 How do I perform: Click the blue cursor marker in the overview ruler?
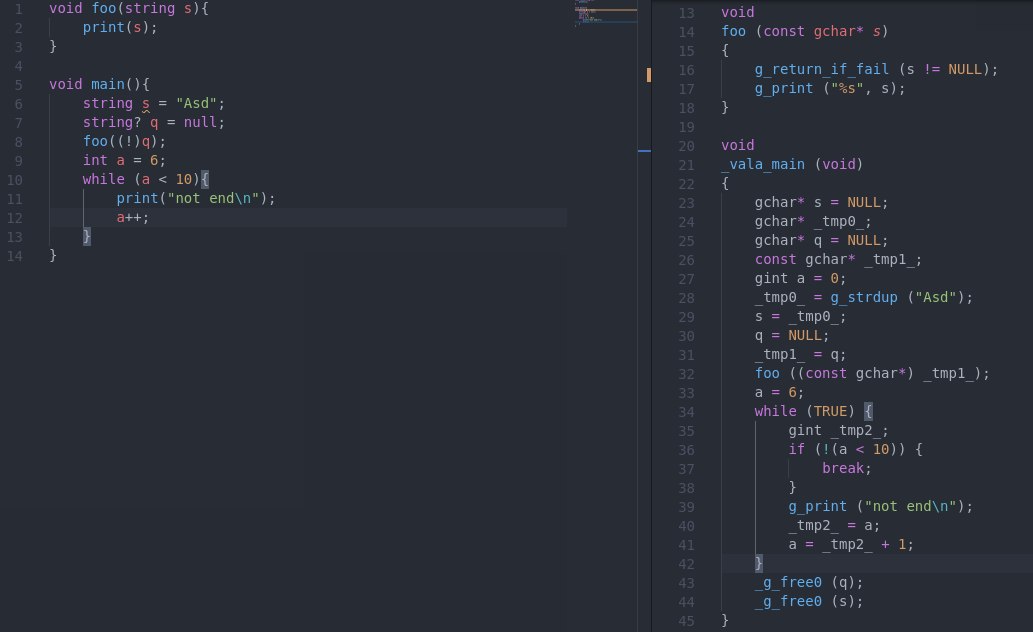tap(644, 151)
